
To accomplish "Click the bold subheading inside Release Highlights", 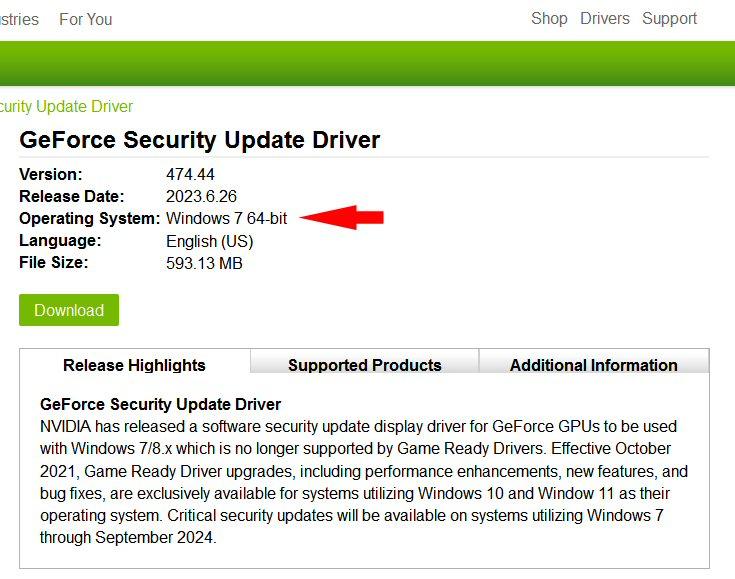I will point(160,404).
